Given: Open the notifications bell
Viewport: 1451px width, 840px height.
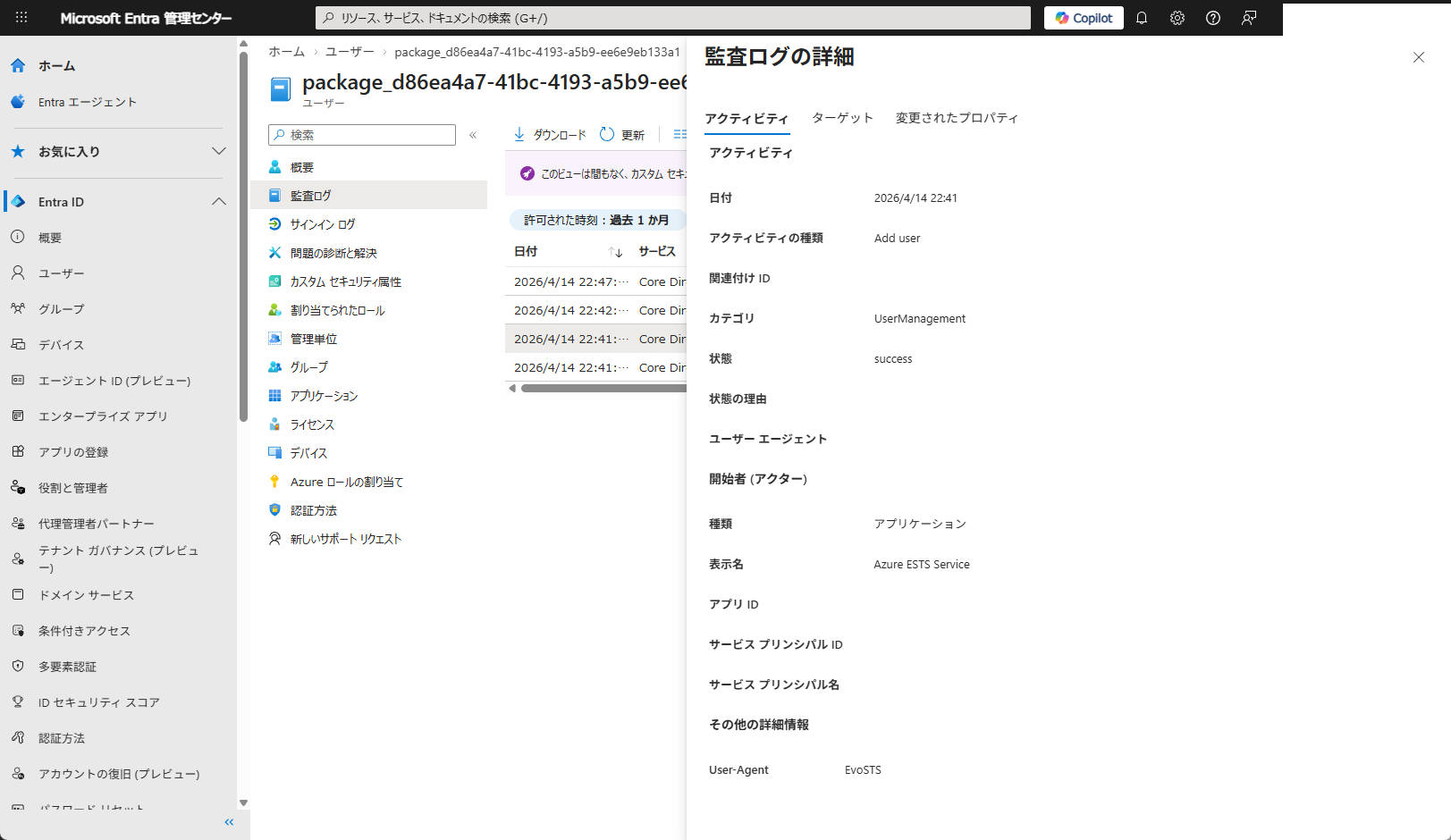Looking at the screenshot, I should 1142,18.
